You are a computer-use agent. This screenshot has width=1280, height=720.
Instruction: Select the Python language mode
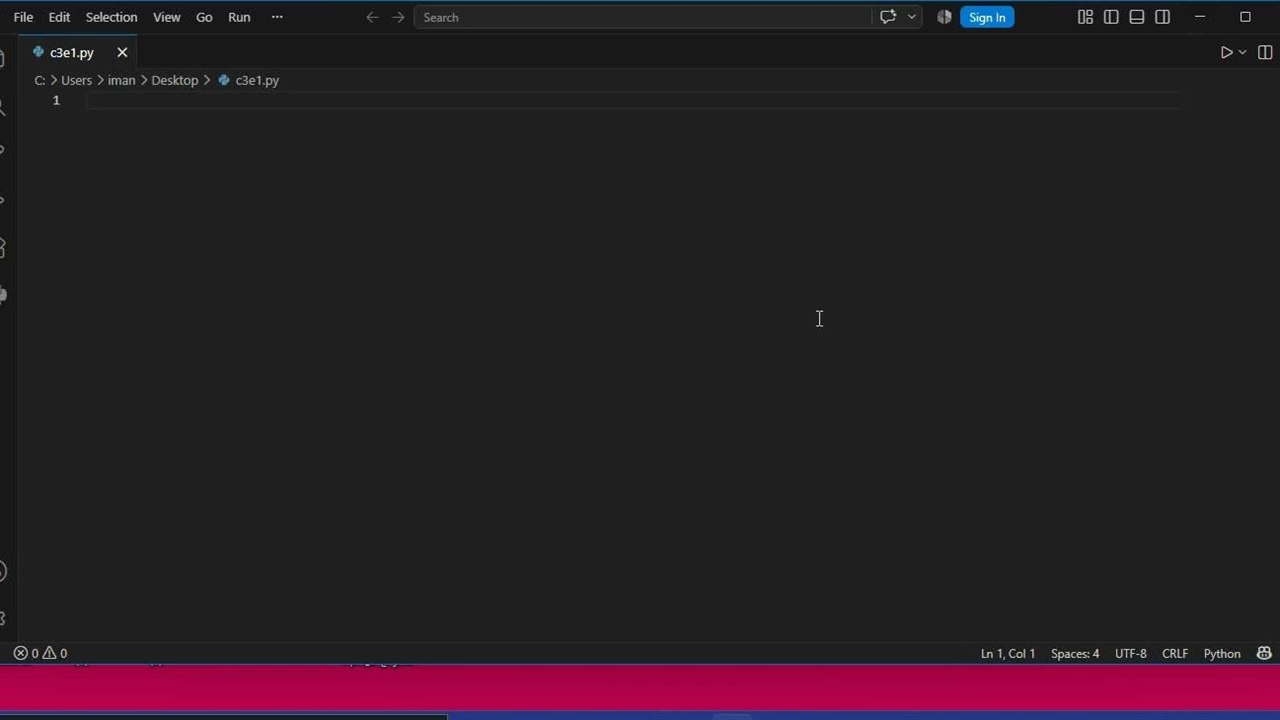[x=1222, y=653]
